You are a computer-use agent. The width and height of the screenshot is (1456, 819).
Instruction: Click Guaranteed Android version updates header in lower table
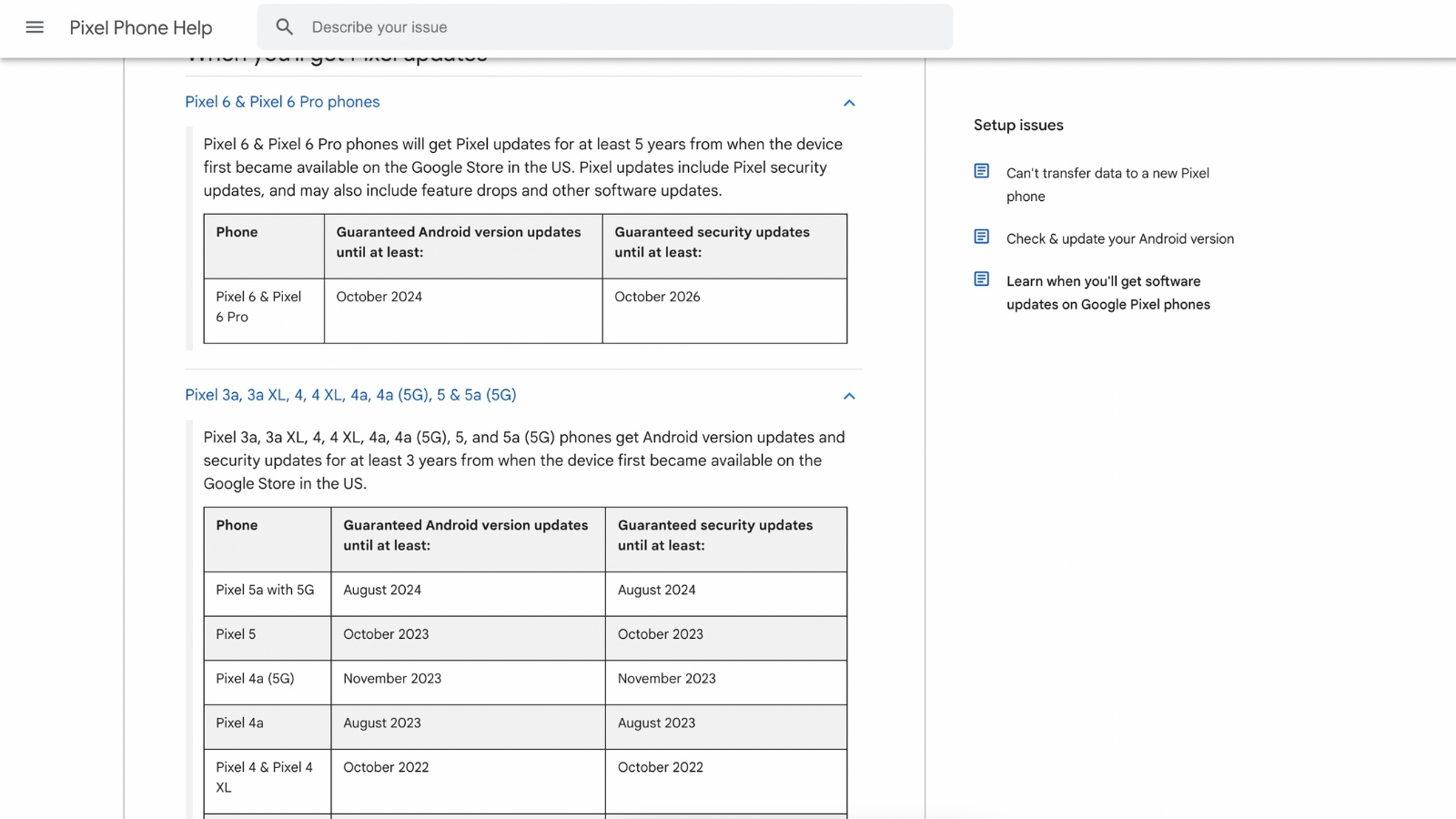click(468, 540)
